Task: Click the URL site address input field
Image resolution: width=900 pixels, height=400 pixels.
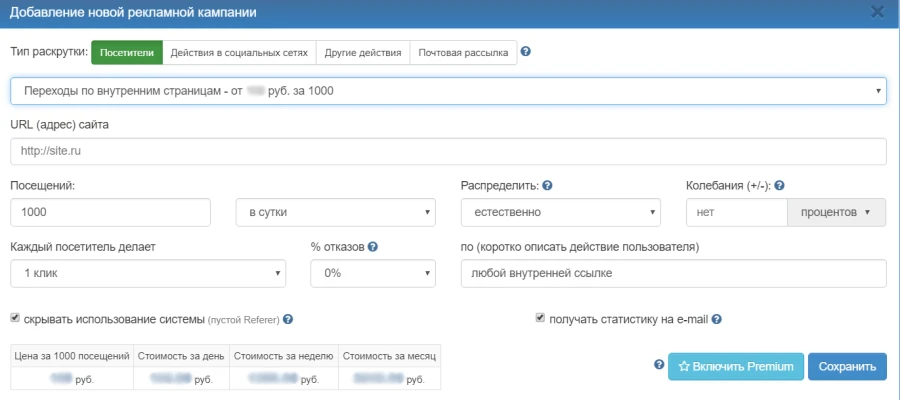Action: (448, 151)
